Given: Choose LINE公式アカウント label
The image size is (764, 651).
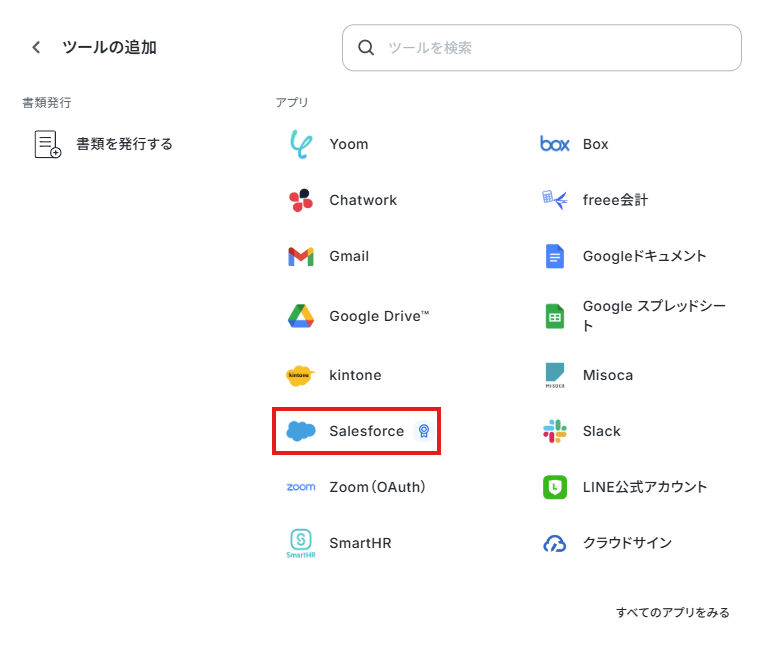Looking at the screenshot, I should tap(645, 487).
